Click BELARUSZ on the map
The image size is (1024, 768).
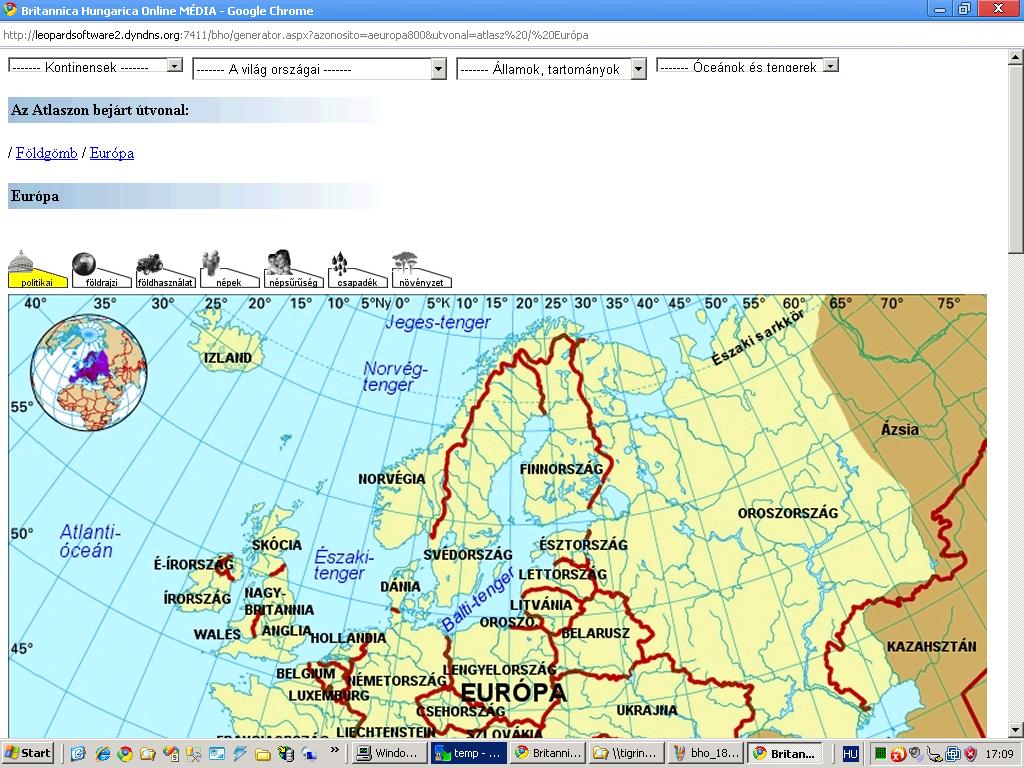pos(596,633)
